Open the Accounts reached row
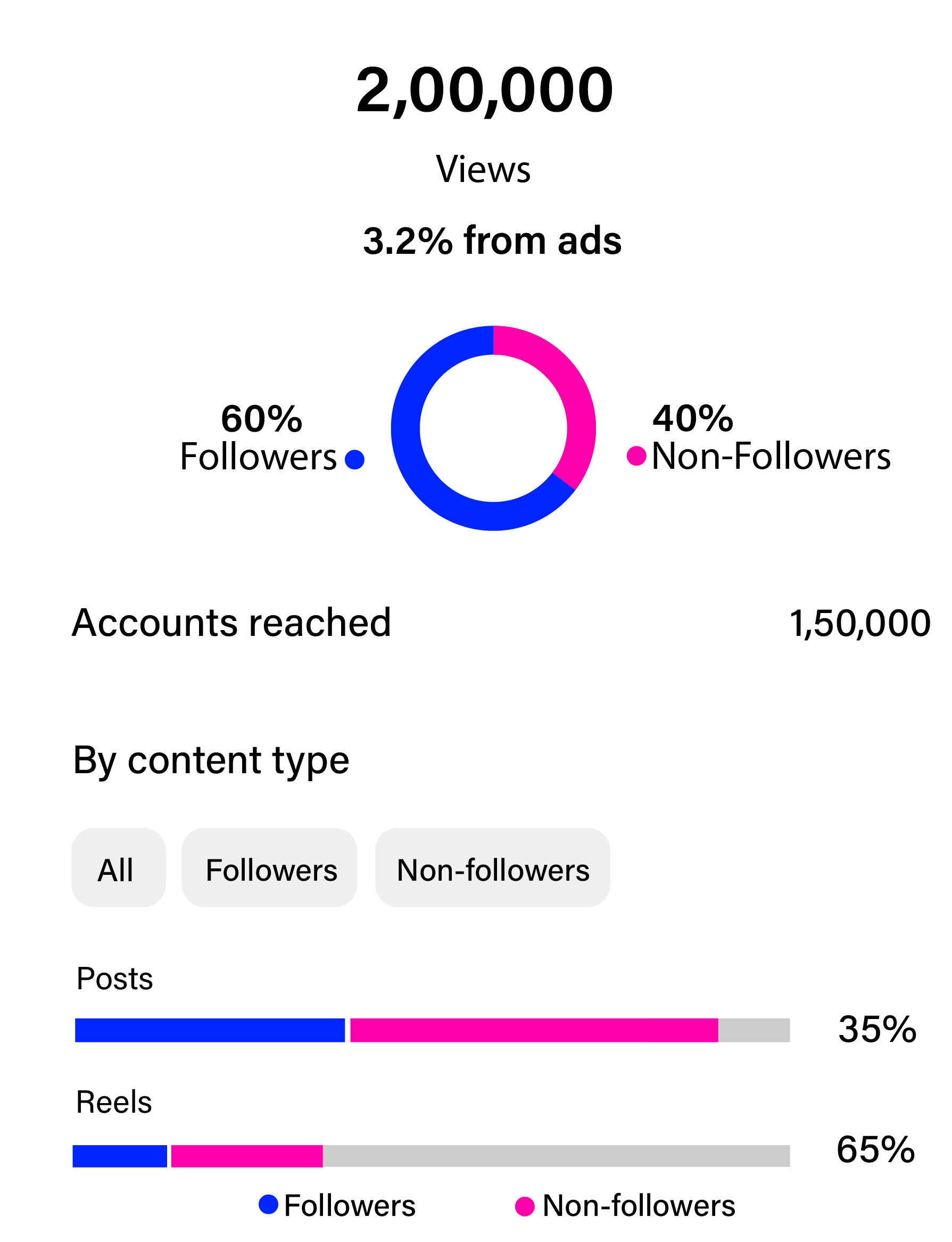952x1242 pixels. tap(231, 623)
